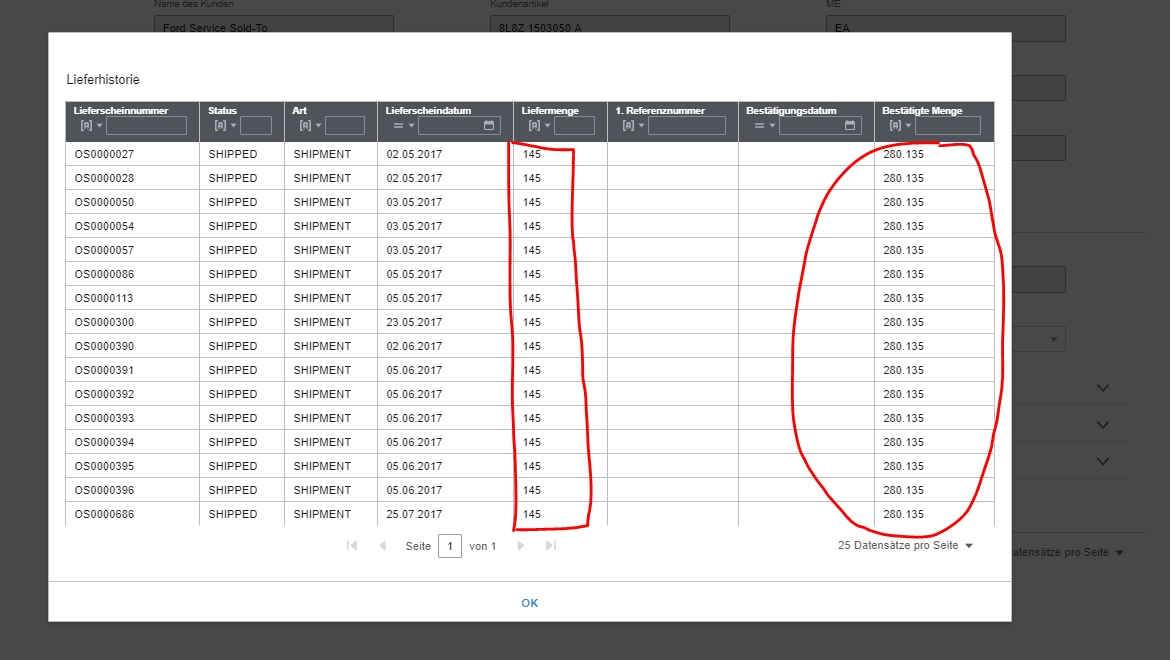Screen dimensions: 1170x660
Task: Open Datensätze pro Seite dropdown in background window
Action: tap(1067, 553)
